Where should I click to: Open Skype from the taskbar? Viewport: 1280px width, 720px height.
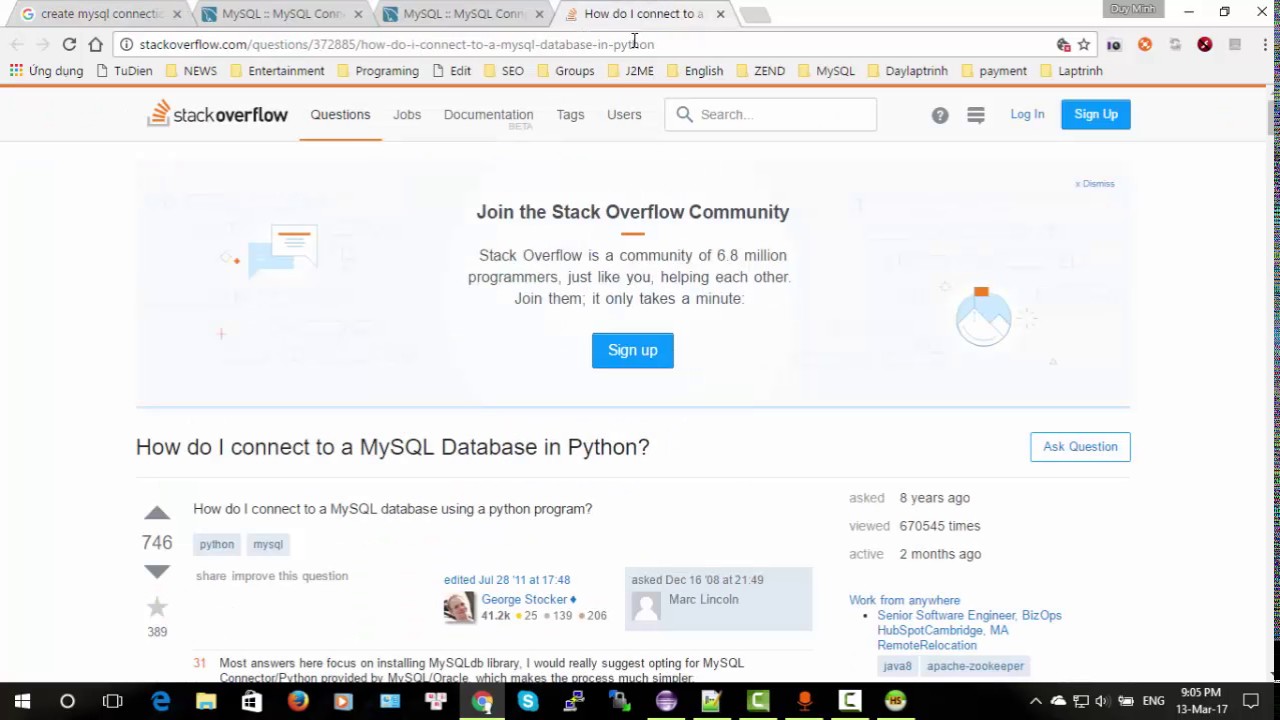(x=528, y=701)
